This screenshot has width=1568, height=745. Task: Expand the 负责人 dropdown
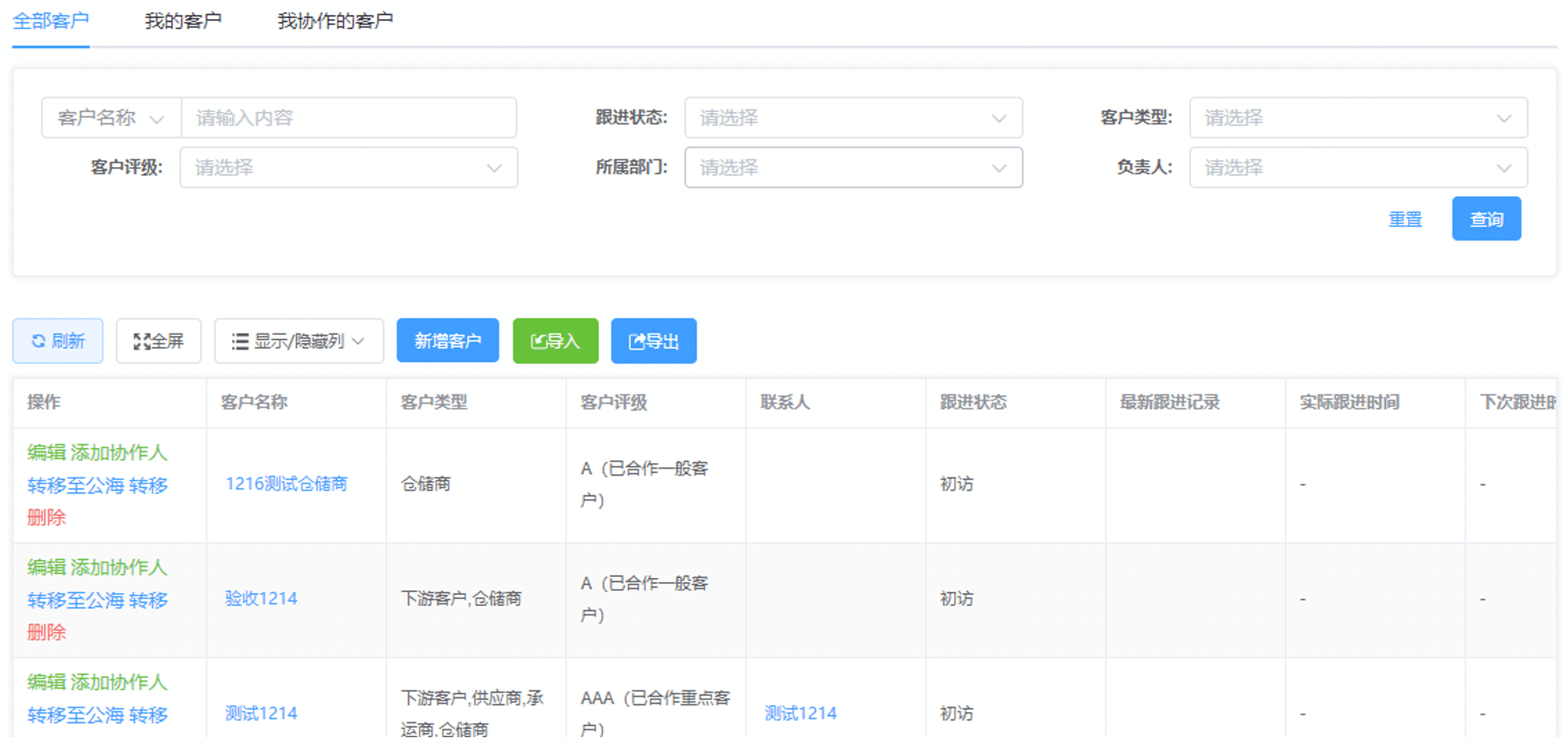click(x=1358, y=168)
